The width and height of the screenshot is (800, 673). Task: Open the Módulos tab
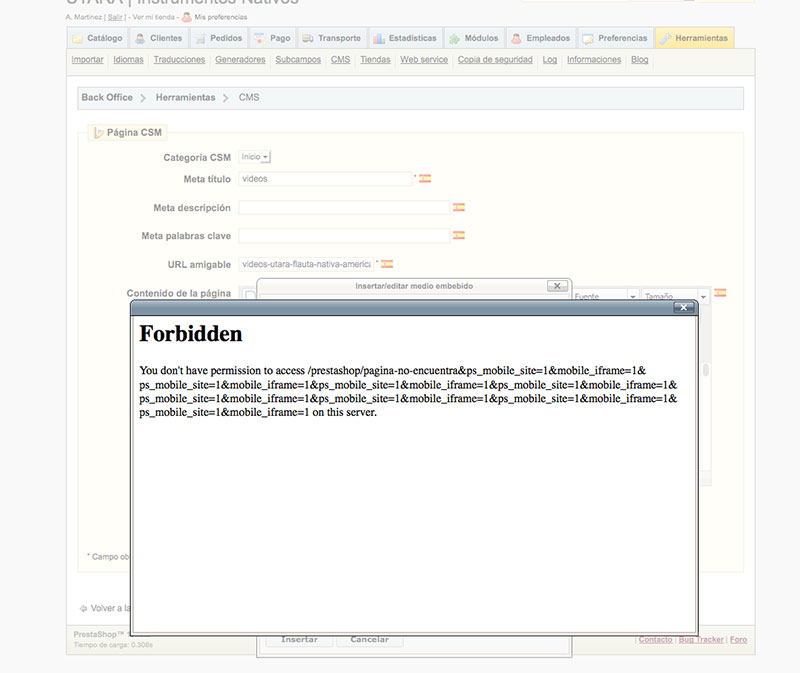coord(474,38)
